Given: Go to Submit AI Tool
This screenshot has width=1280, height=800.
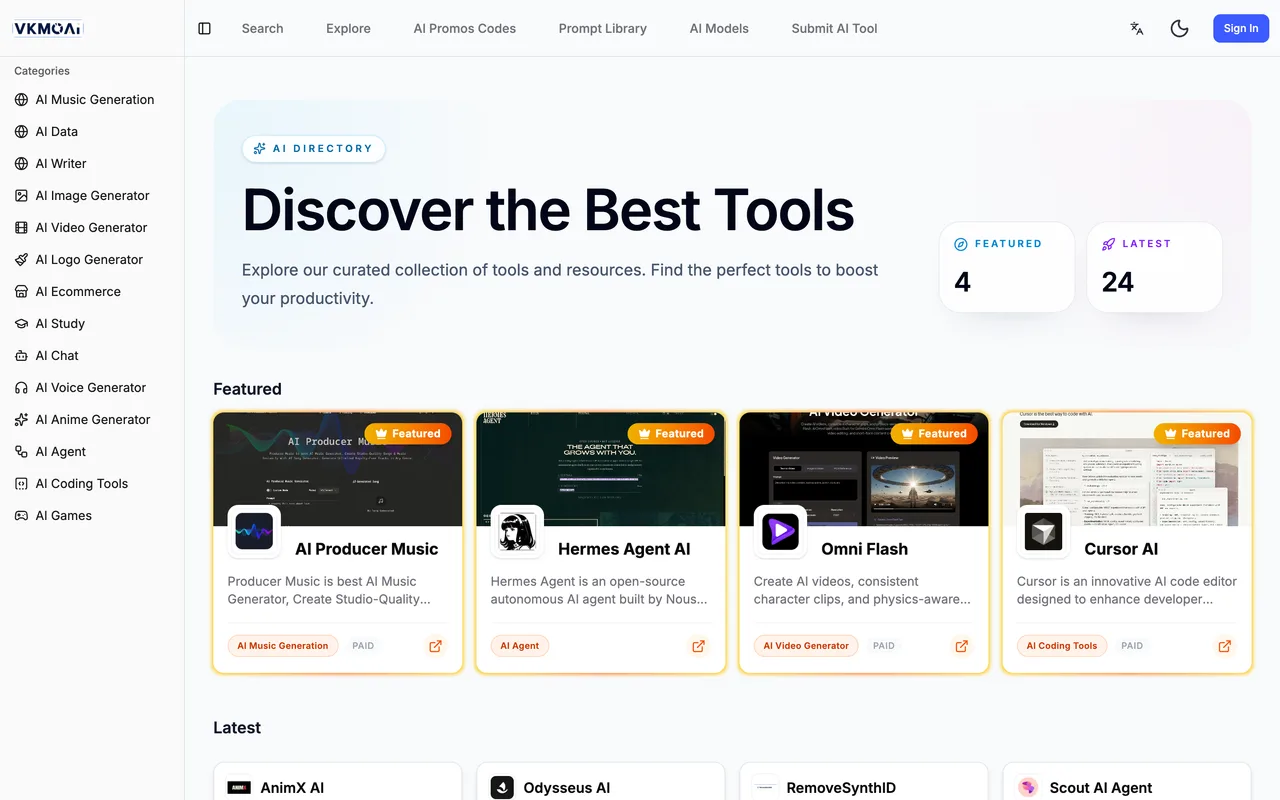Looking at the screenshot, I should click(x=834, y=28).
